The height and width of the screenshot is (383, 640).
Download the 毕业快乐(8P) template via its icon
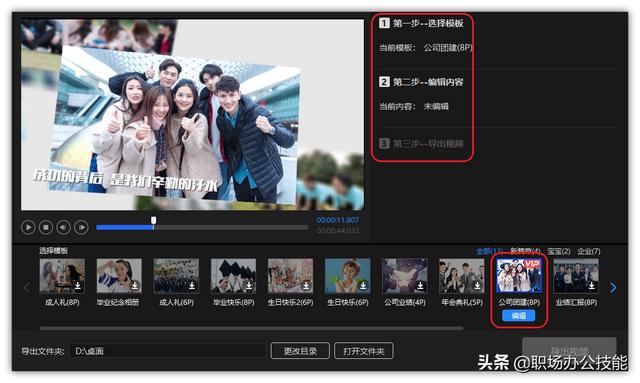(249, 286)
